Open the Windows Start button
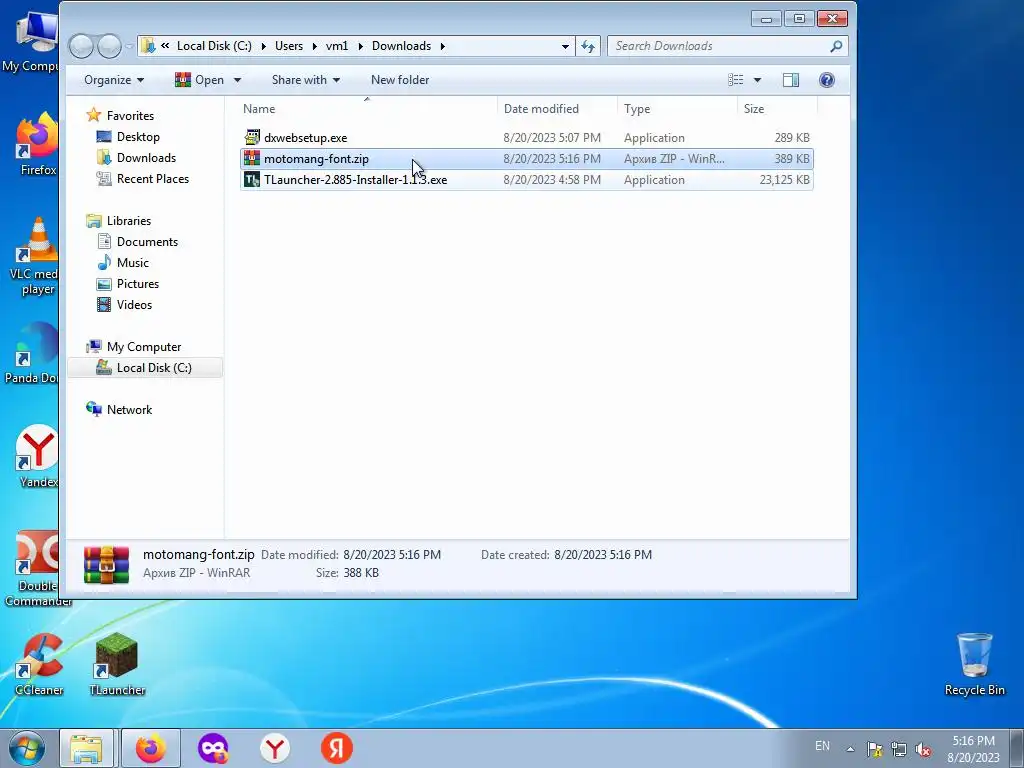Screen dimensions: 1024x768 [x=27, y=748]
